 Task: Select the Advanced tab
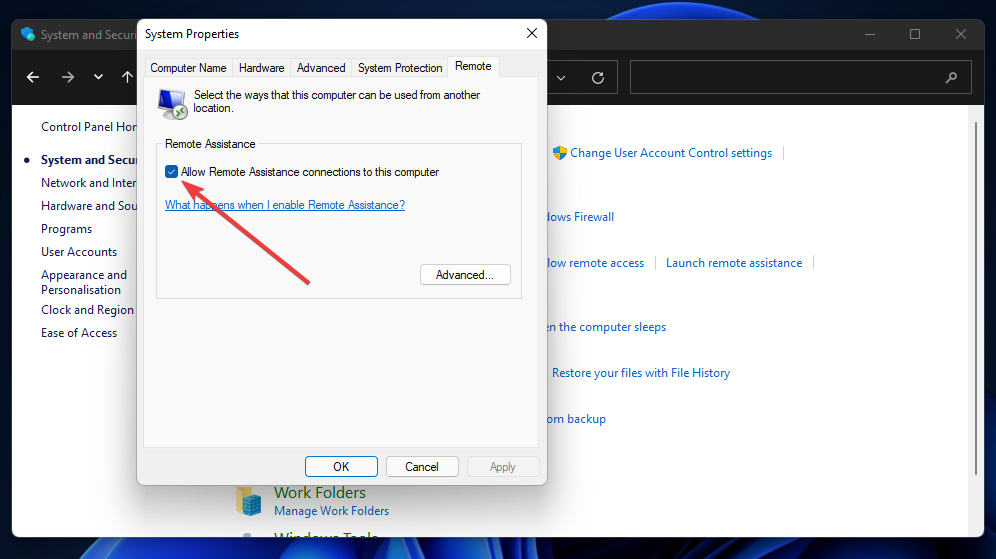click(321, 68)
